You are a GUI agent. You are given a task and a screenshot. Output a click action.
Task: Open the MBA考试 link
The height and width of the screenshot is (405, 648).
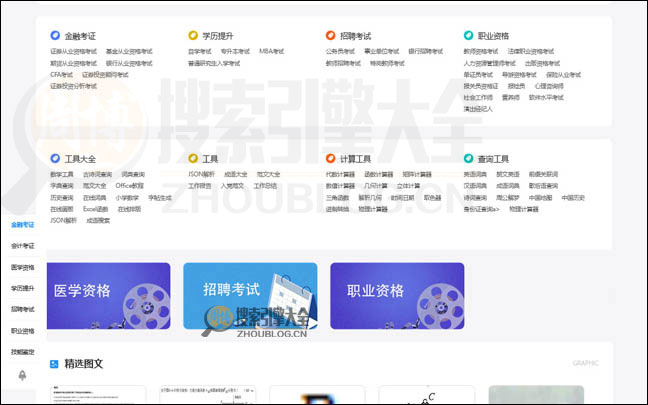point(272,52)
